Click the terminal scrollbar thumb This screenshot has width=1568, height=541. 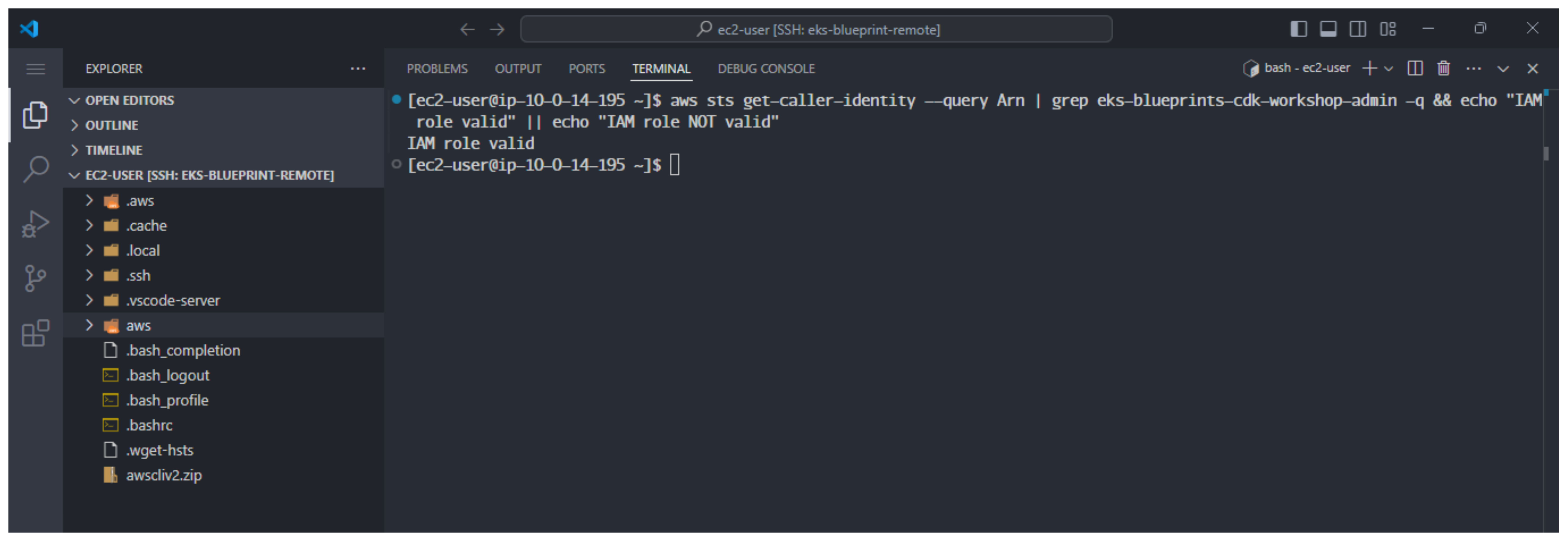(1546, 153)
